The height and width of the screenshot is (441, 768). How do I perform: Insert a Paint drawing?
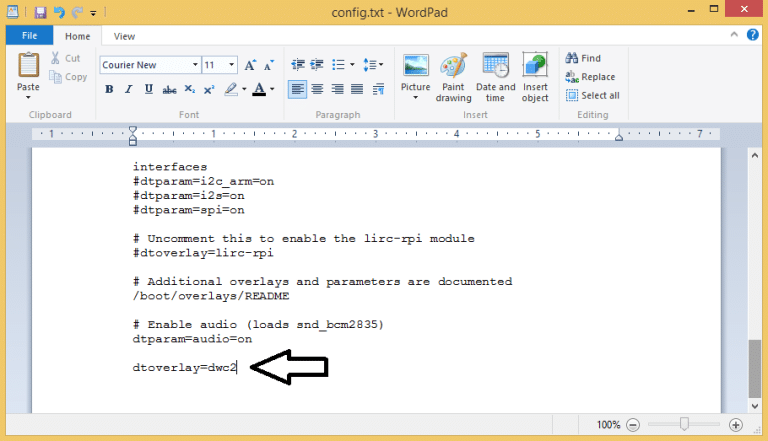[454, 77]
